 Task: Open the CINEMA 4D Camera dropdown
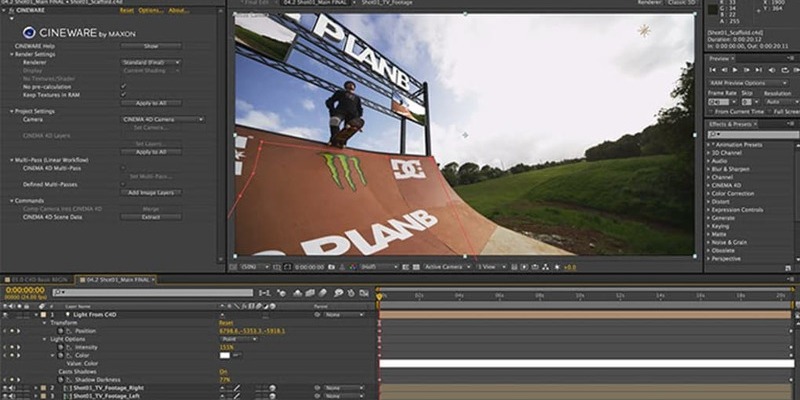(x=163, y=119)
